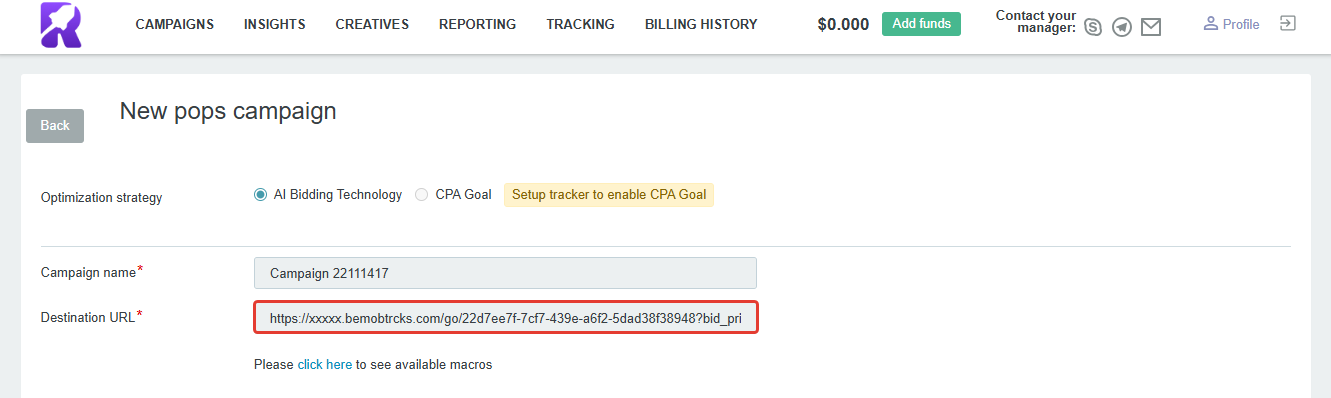Click 'Setup tracker to enable CPA Goal' notice
Screen dimensions: 1331x398
(x=608, y=195)
